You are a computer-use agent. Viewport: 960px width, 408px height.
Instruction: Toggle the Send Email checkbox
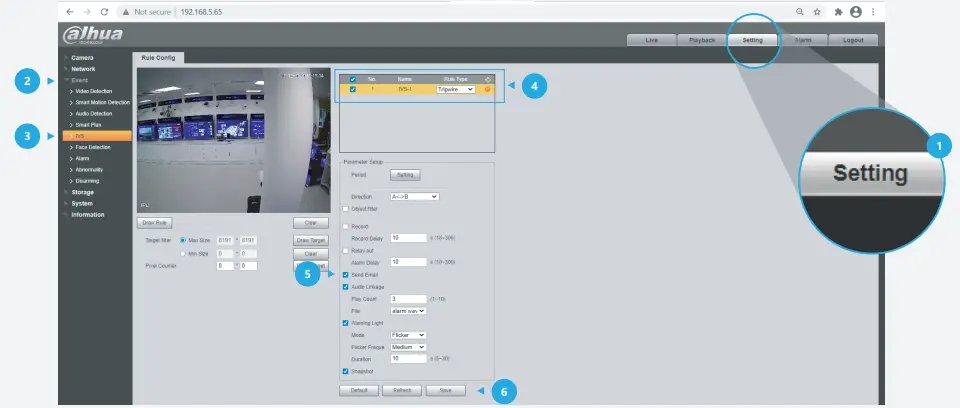pos(345,275)
